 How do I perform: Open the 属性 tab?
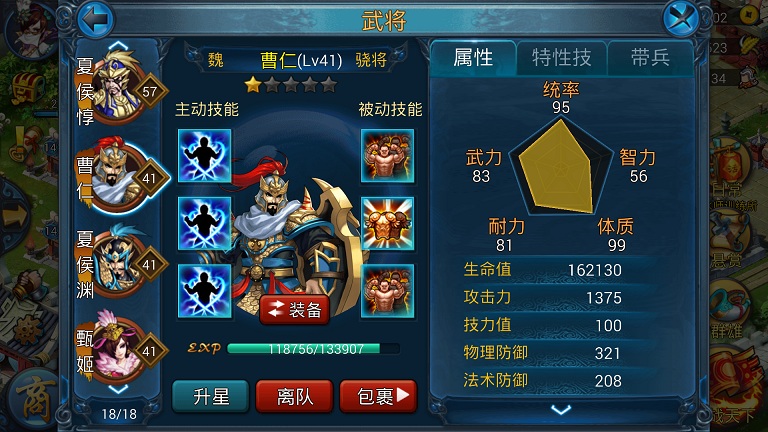pos(473,58)
